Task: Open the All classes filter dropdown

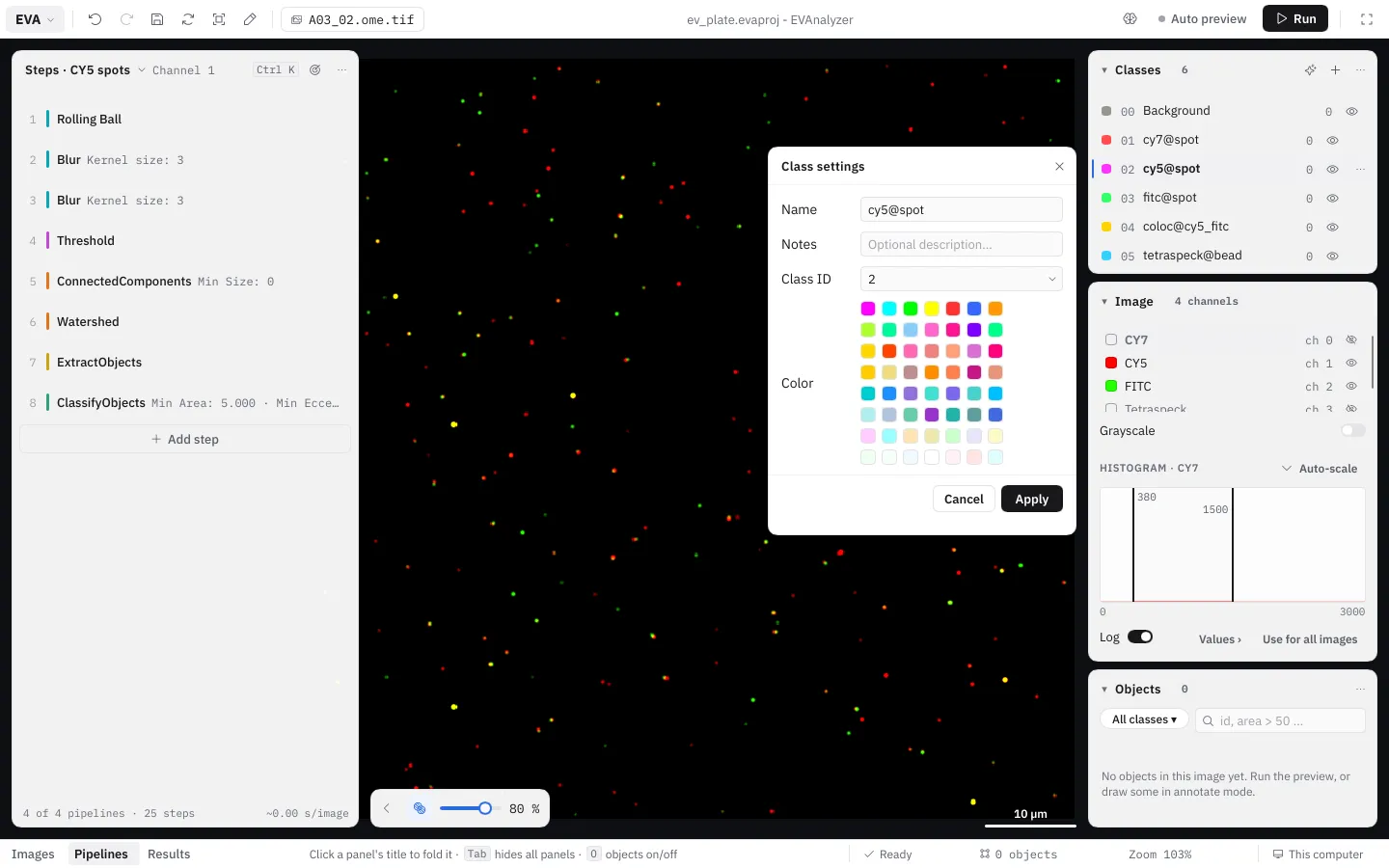Action: pyautogui.click(x=1144, y=719)
